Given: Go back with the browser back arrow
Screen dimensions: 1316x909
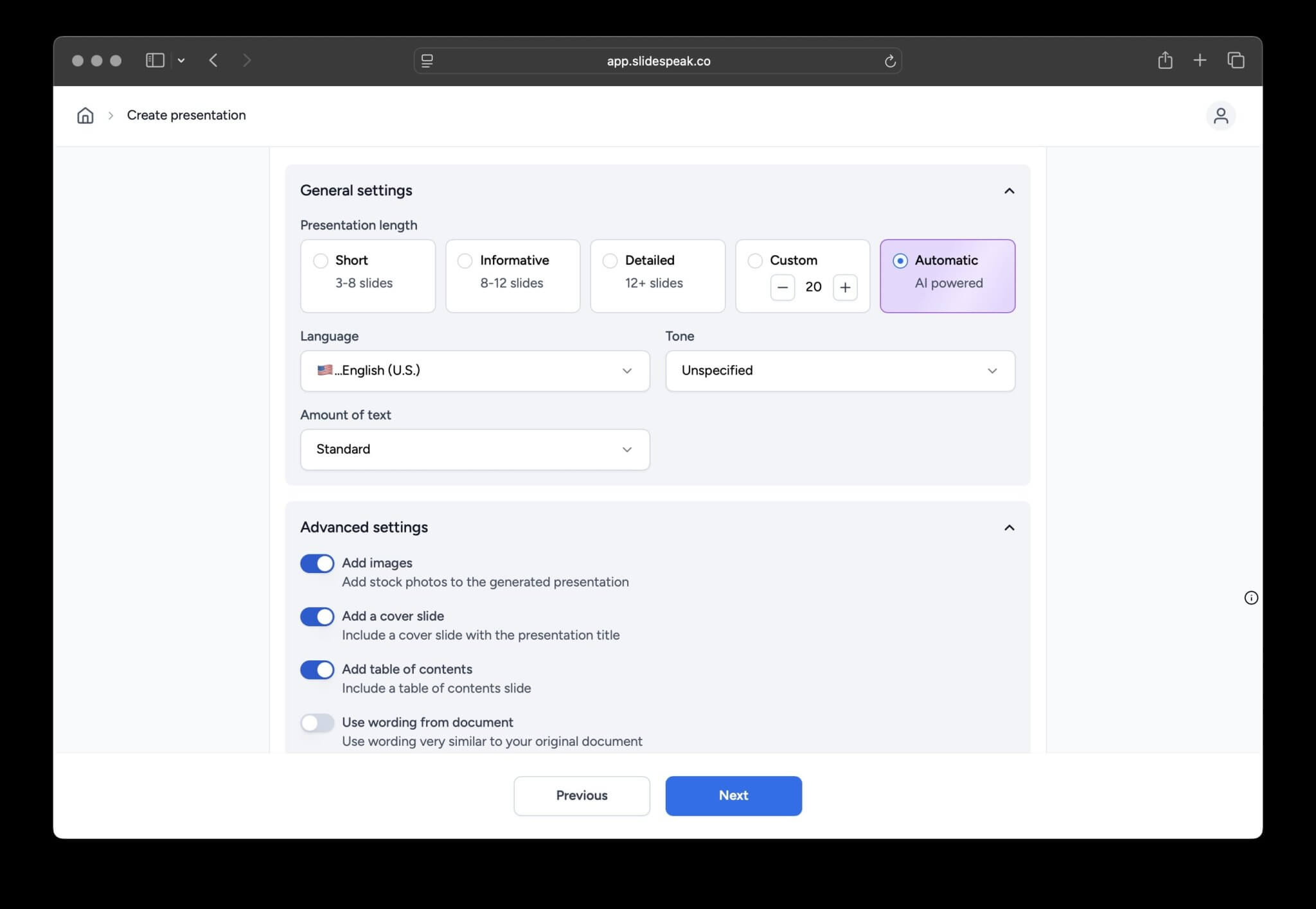Looking at the screenshot, I should [x=213, y=60].
